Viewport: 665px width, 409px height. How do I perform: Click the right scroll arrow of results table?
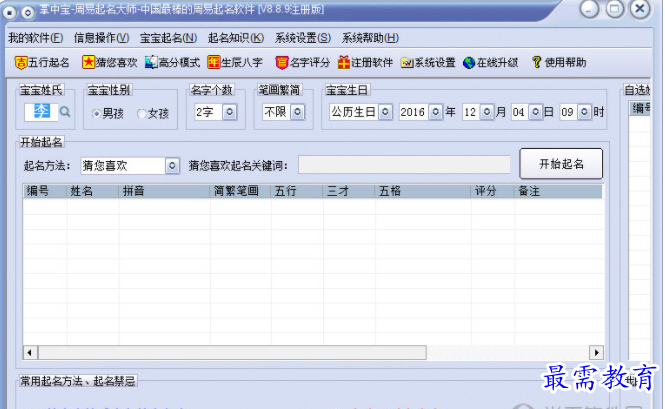coord(597,353)
